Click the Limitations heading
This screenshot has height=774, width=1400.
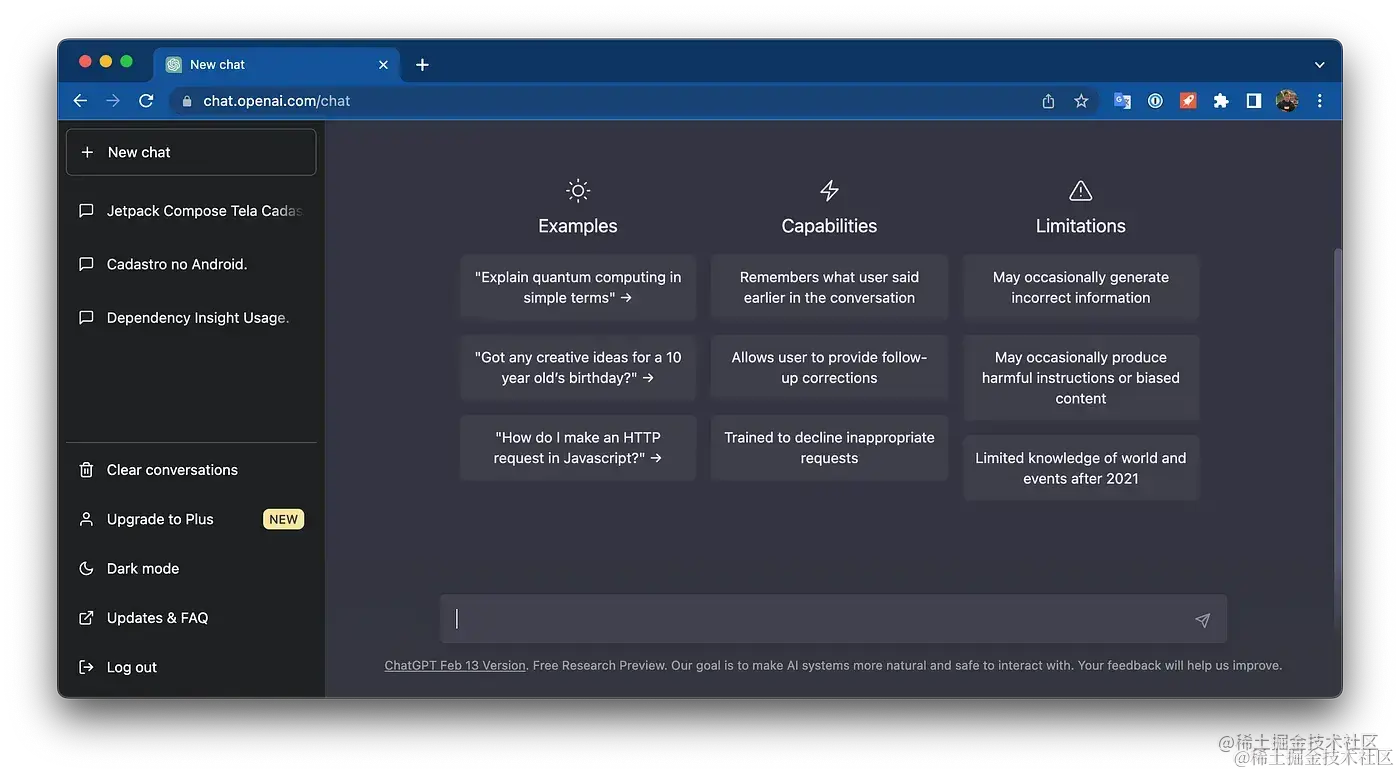coord(1081,226)
